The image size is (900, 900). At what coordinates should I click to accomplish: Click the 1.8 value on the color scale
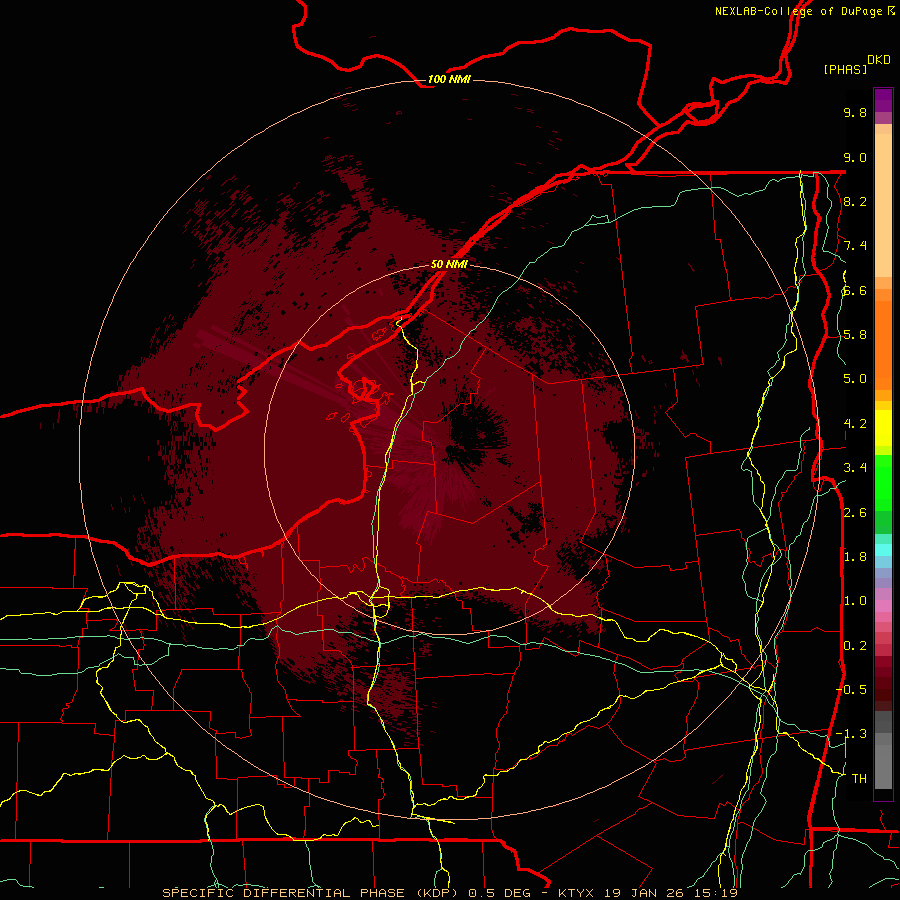click(x=855, y=557)
